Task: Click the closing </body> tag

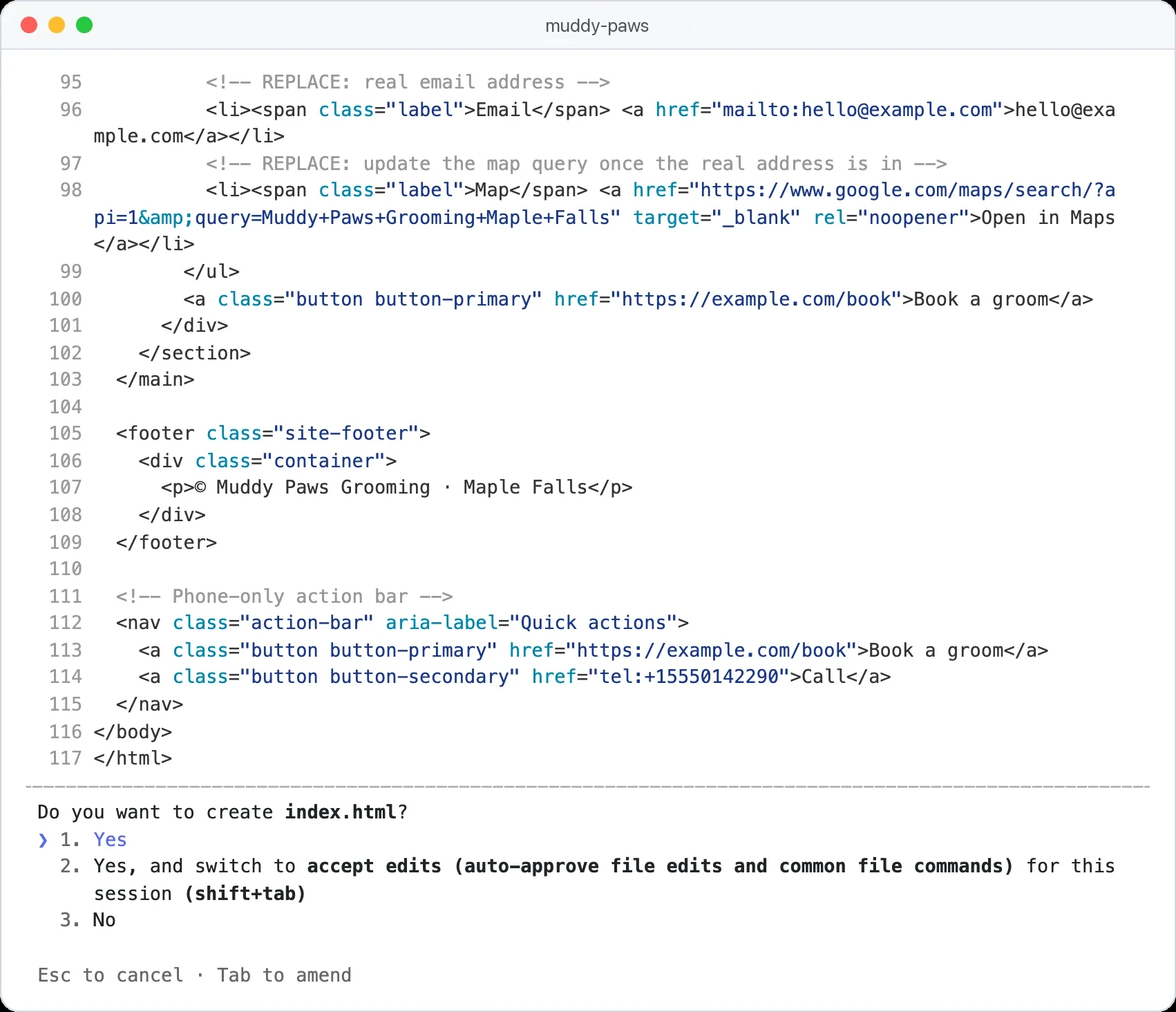Action: pos(133,732)
